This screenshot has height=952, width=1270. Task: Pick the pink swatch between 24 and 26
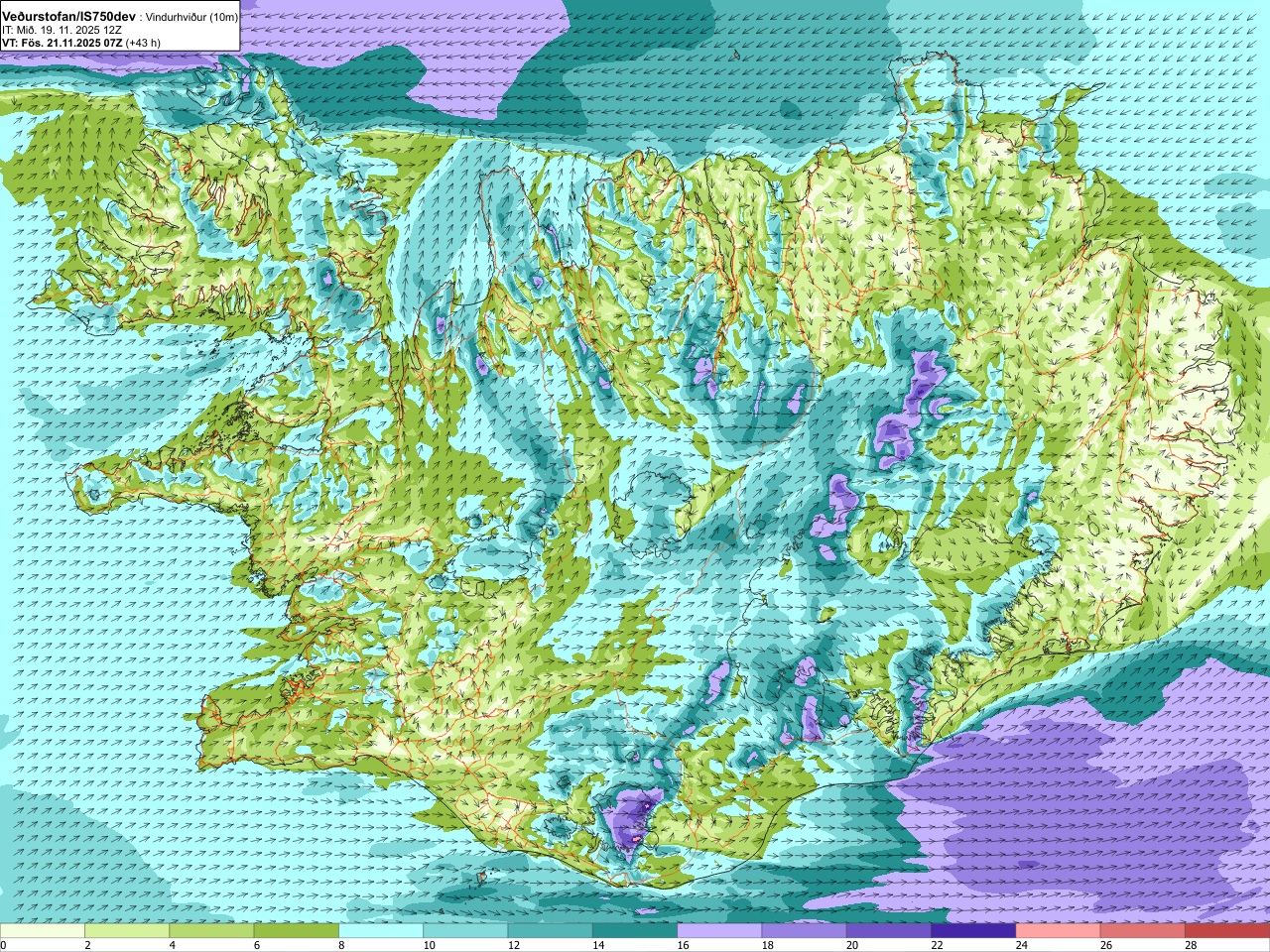point(1059,931)
